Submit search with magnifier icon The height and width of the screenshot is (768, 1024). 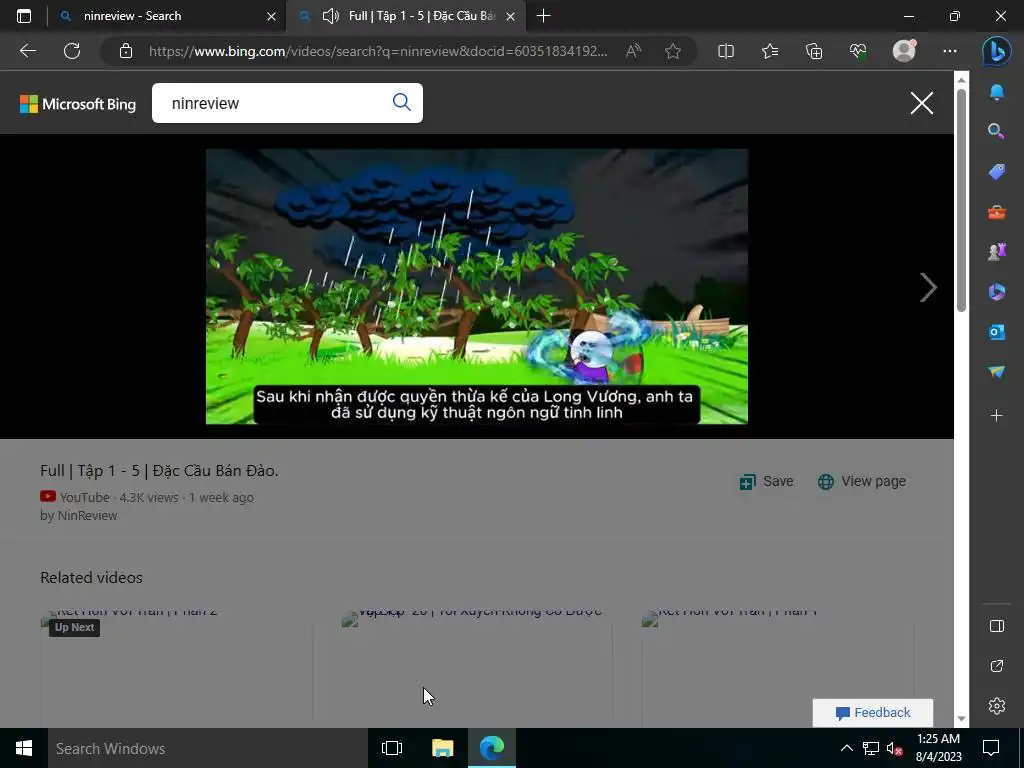[x=402, y=102]
